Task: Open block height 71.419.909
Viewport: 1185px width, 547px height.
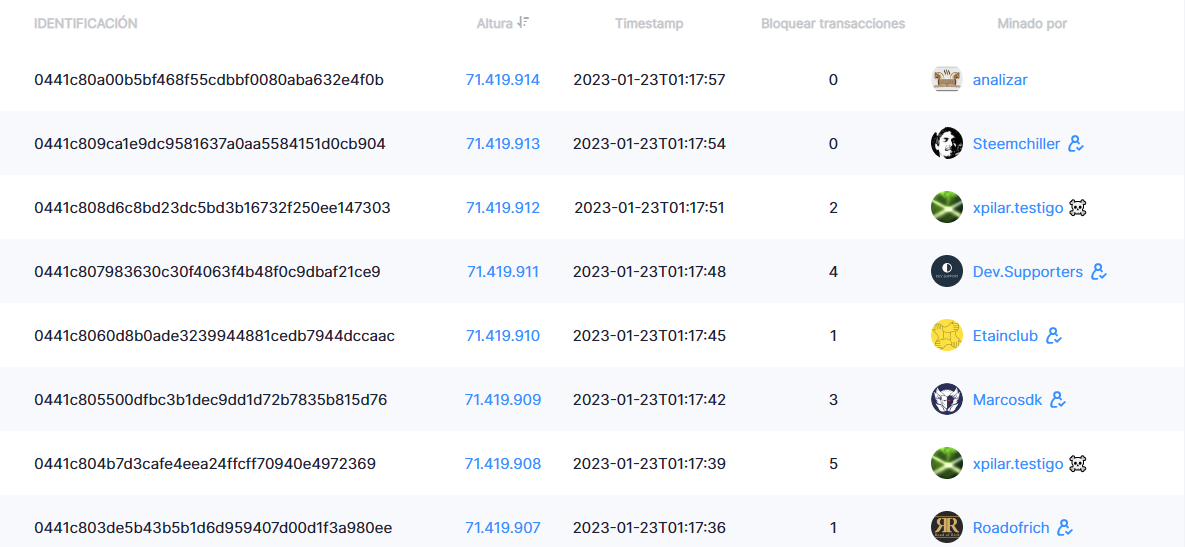Action: 503,399
